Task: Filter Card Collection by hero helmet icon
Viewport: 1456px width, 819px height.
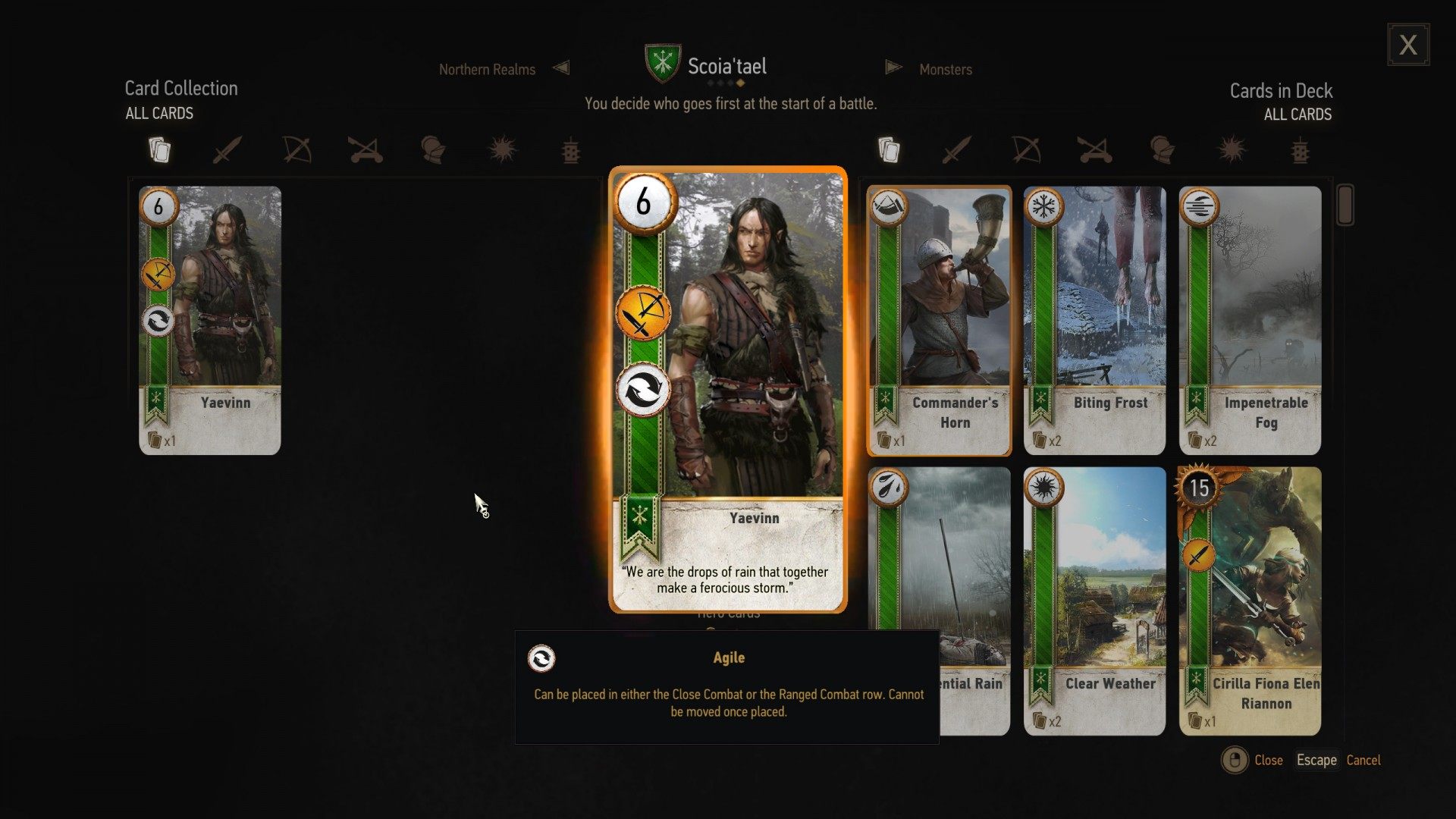Action: point(433,149)
